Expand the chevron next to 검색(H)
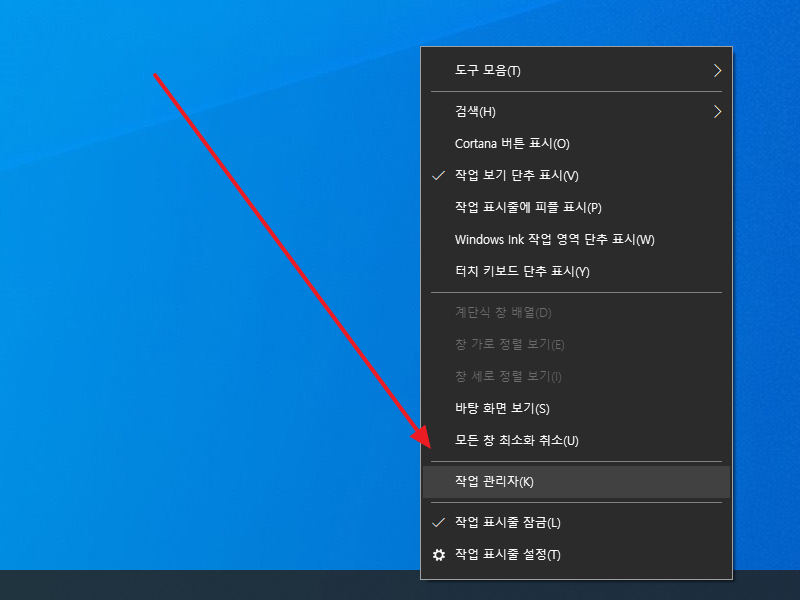Viewport: 800px width, 600px height. 717,112
